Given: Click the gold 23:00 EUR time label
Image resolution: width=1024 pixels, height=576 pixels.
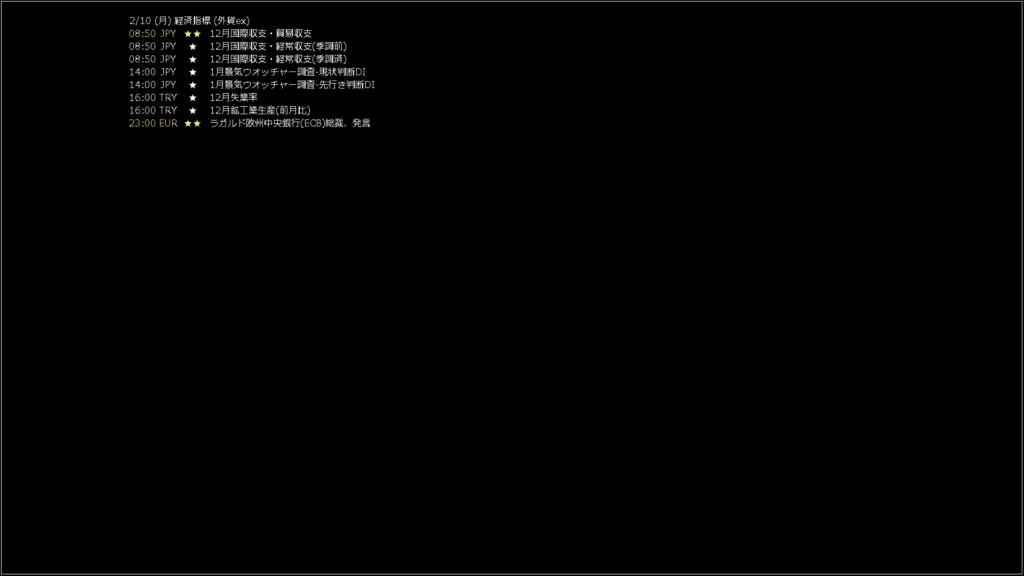Looking at the screenshot, I should (x=153, y=123).
